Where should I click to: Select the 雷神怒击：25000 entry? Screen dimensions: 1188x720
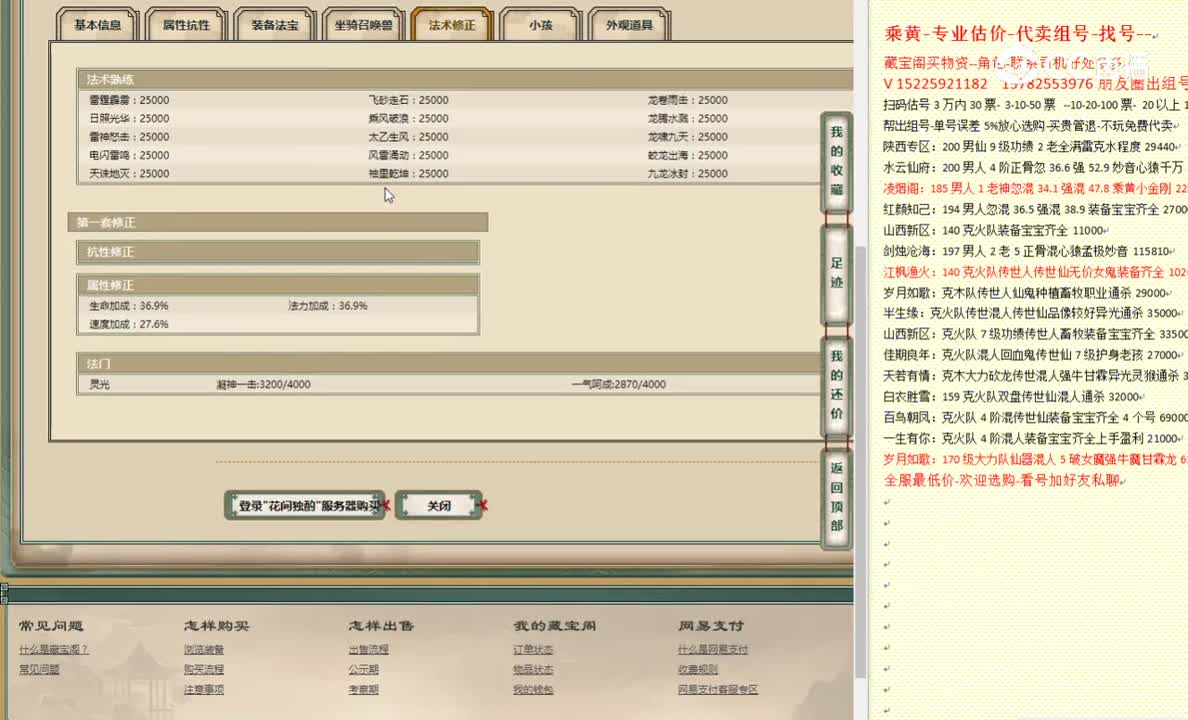pos(130,137)
